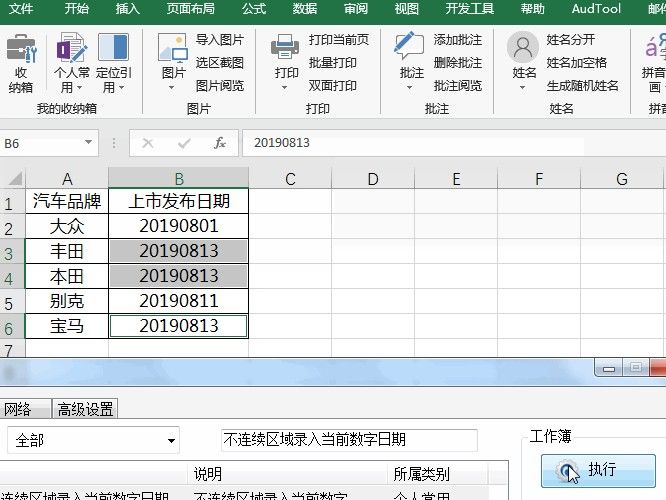
Task: Click 姓名加空格 command
Action: point(576,63)
